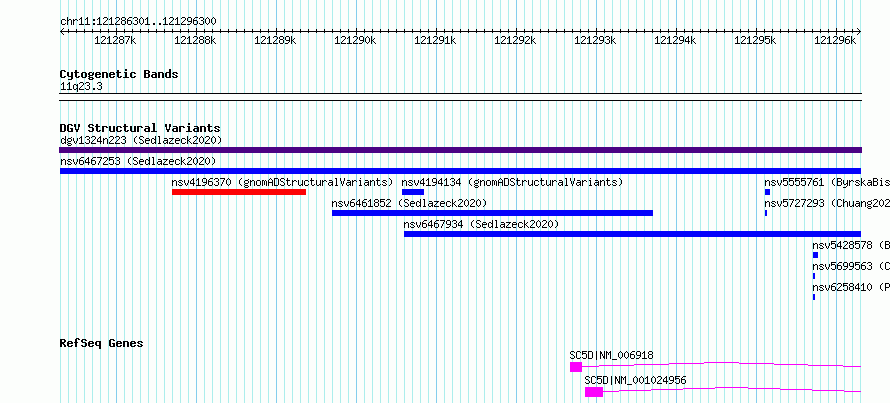This screenshot has width=890, height=403.
Task: Click the nsv5428578 variant label
Action: pos(851,245)
